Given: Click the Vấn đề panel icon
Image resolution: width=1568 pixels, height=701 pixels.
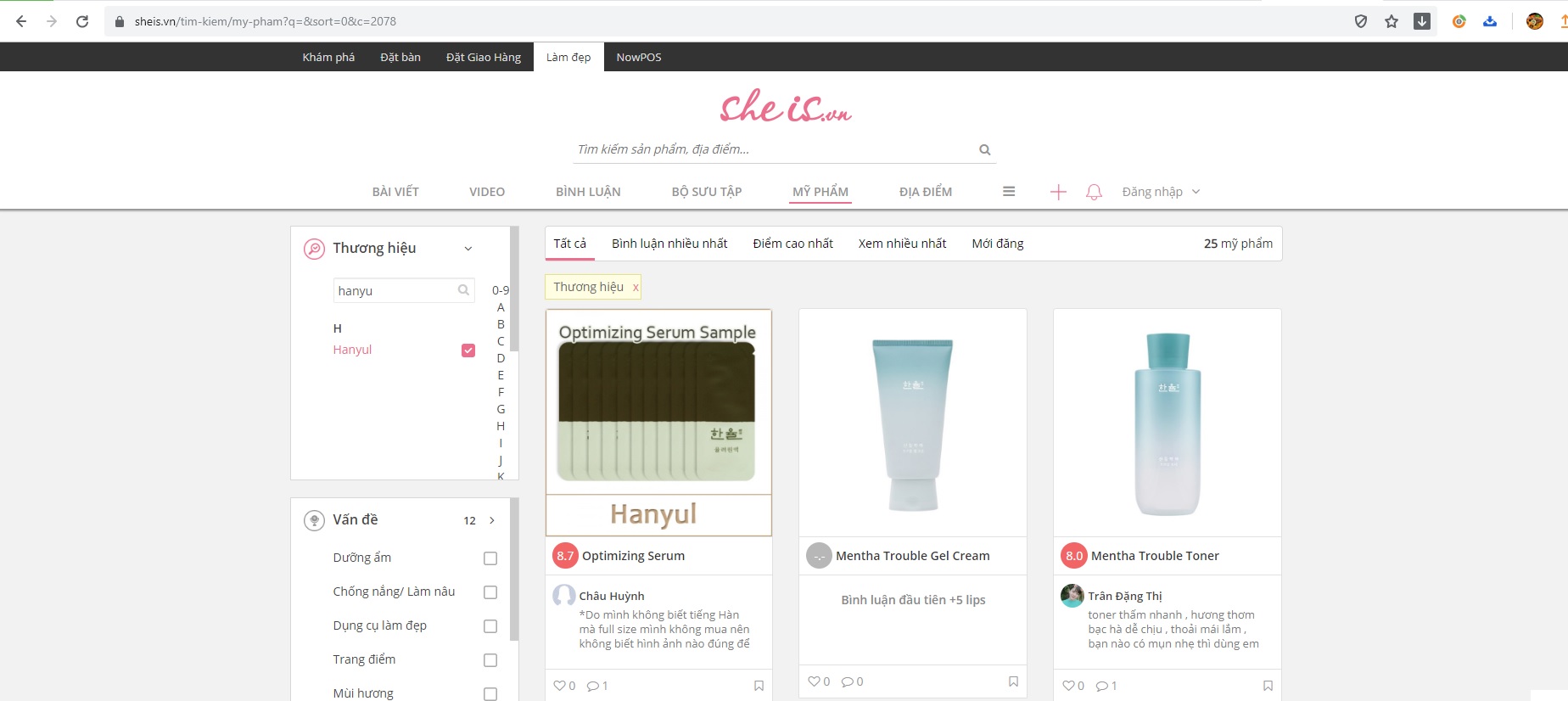Looking at the screenshot, I should [314, 520].
